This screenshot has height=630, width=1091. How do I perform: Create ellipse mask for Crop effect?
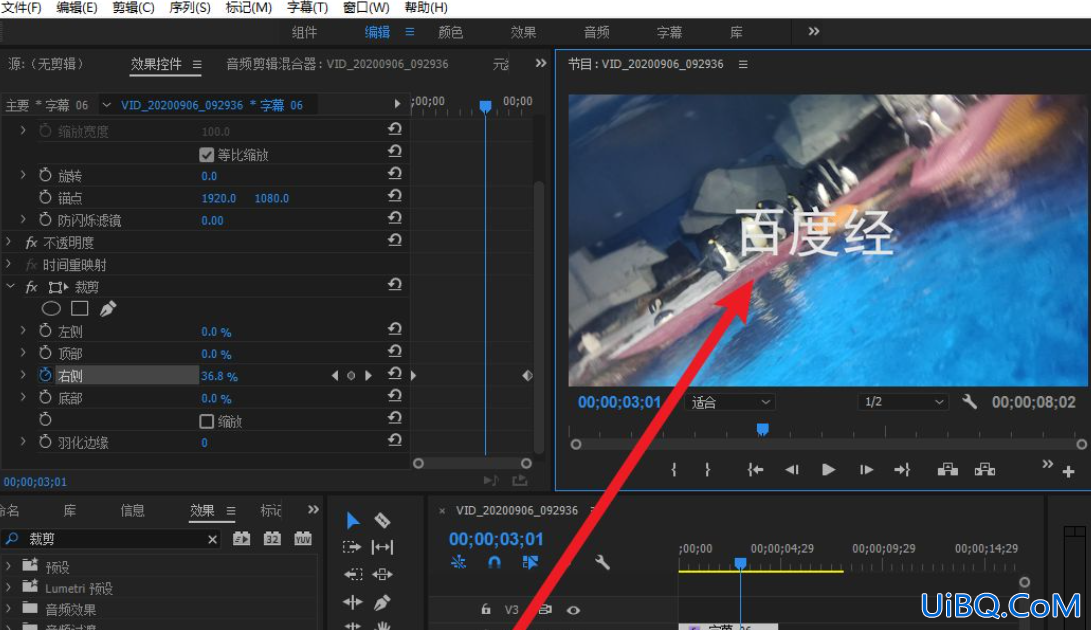(x=51, y=308)
